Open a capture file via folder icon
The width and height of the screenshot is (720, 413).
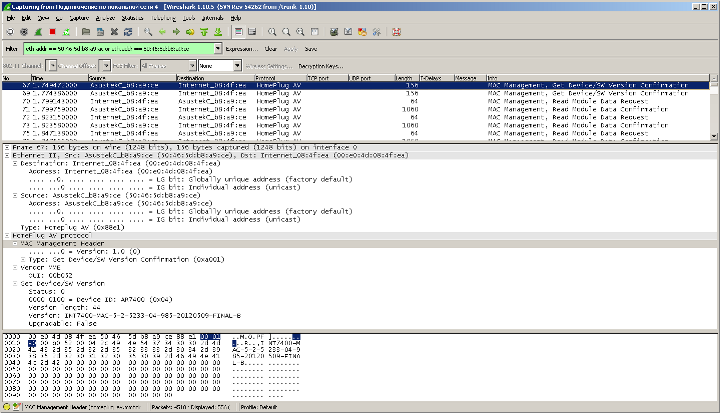coord(86,32)
